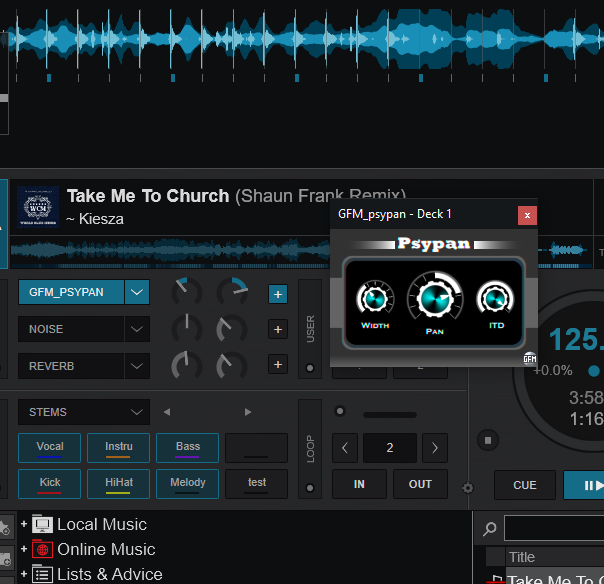
Task: Adjust first knob in NOISE row
Action: (187, 329)
